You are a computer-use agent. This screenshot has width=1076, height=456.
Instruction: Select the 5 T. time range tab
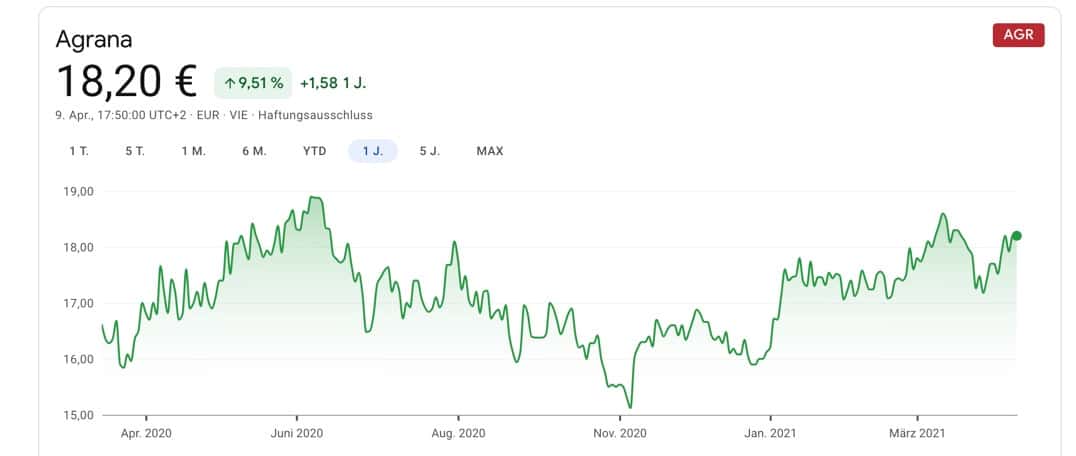click(135, 151)
